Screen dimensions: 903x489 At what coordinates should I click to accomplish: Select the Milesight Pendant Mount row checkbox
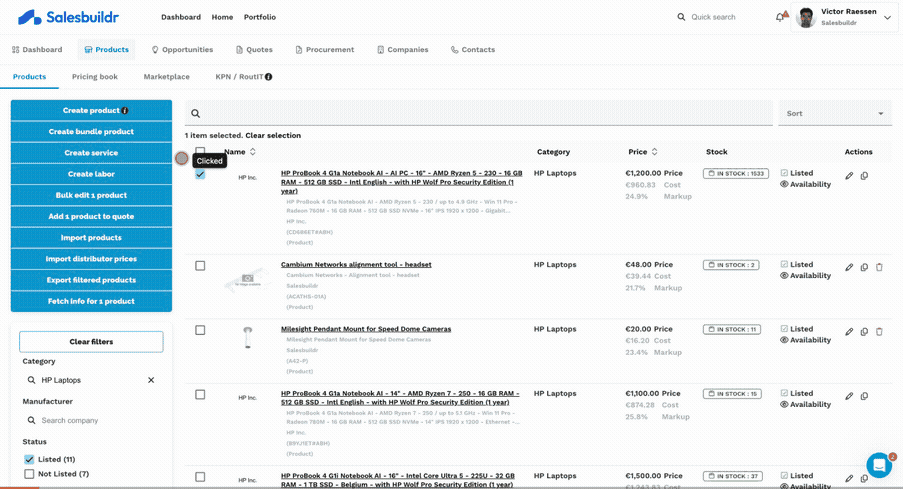pos(200,330)
